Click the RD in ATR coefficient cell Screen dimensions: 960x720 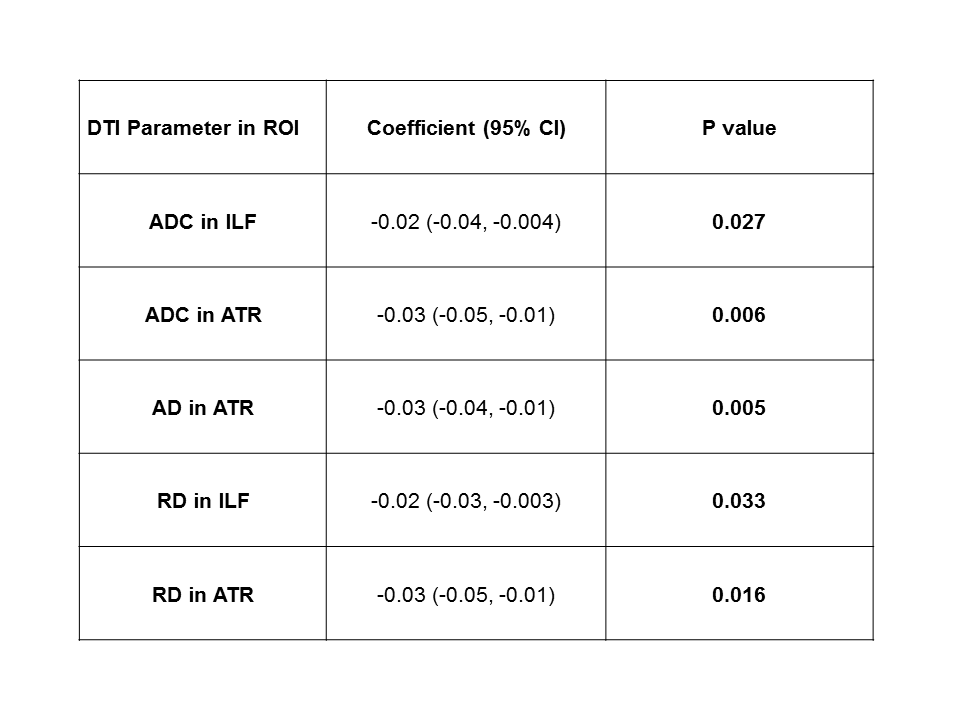coord(466,595)
